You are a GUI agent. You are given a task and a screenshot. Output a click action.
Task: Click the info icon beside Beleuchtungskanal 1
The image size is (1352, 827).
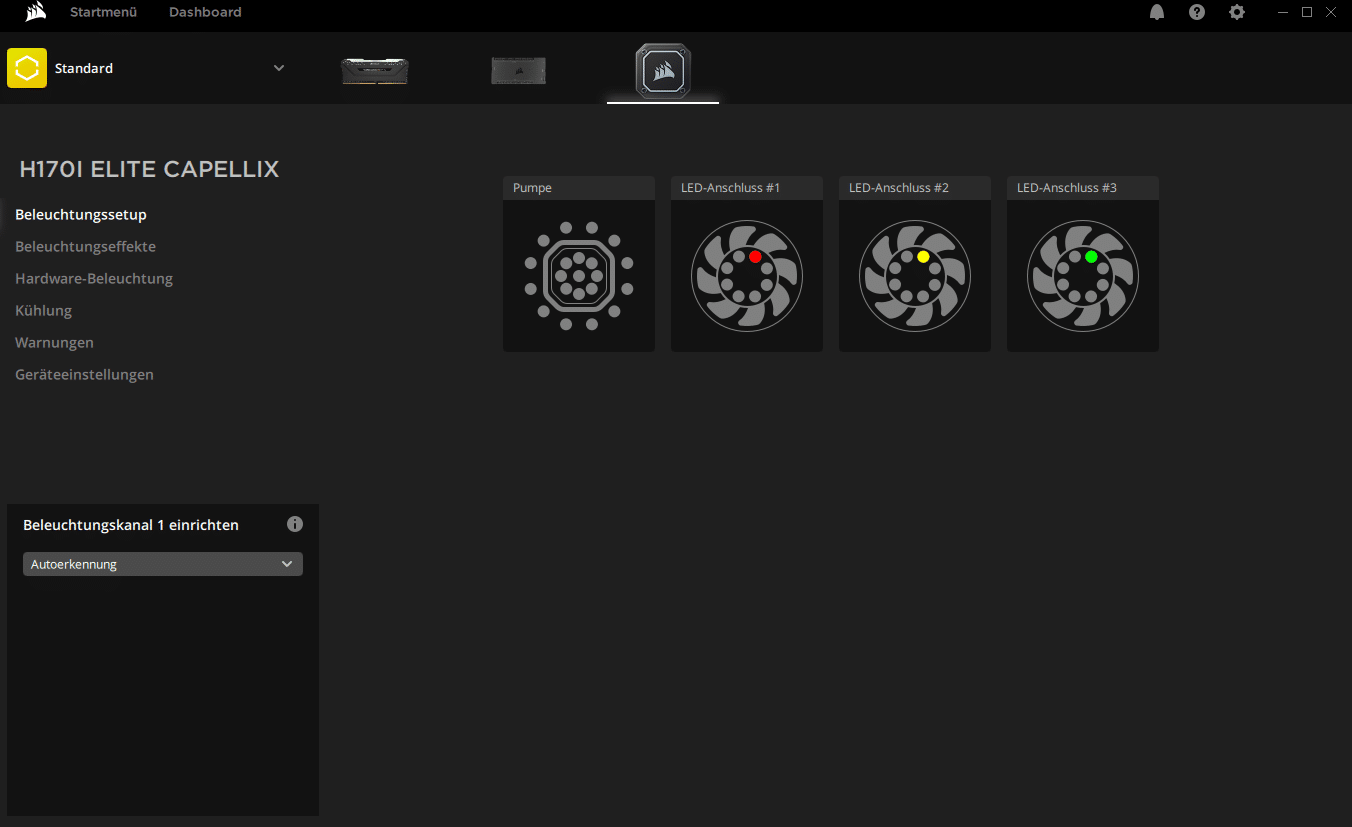tap(295, 524)
